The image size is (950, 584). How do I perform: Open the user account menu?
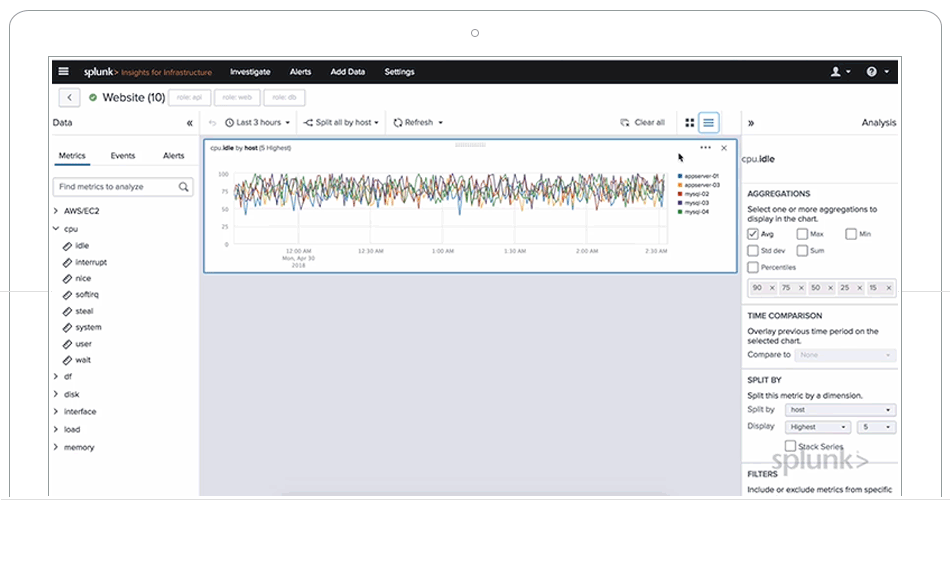pos(840,71)
